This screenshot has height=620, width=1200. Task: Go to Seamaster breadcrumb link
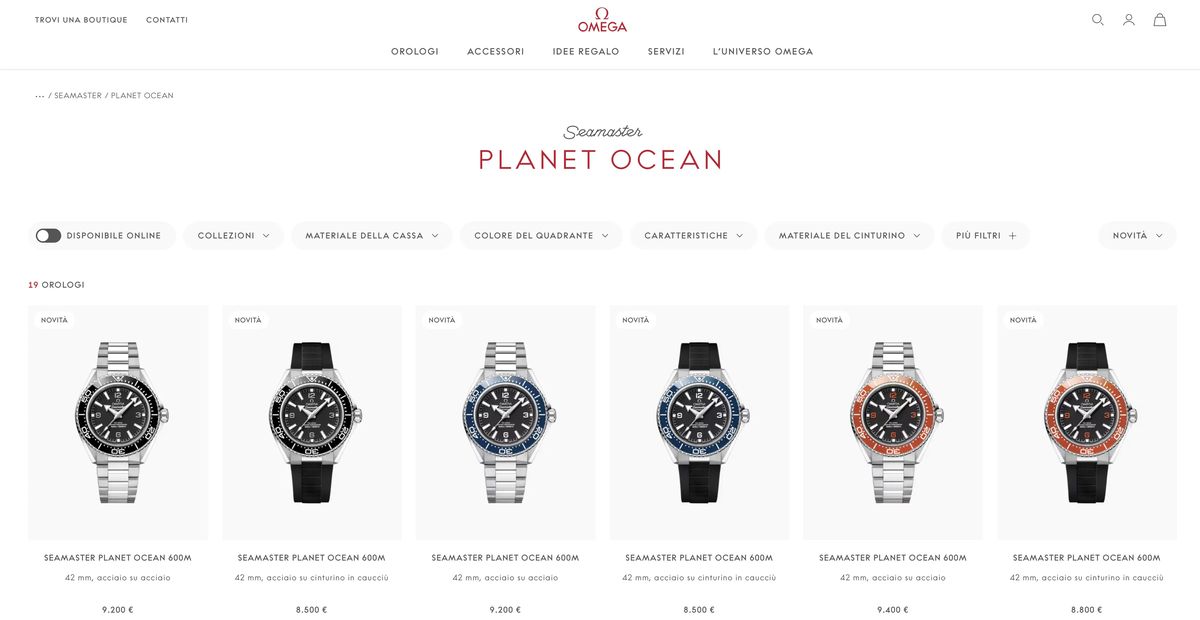pos(78,96)
